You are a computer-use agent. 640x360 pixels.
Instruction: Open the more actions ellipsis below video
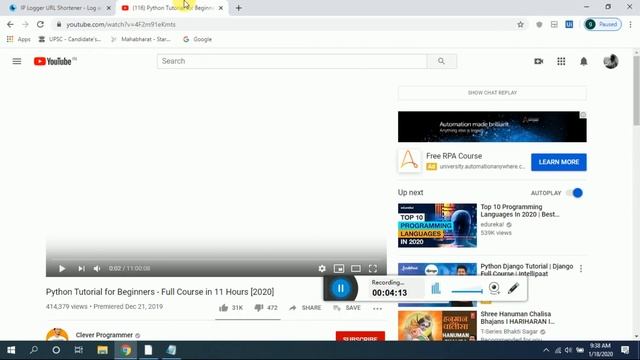pos(378,309)
